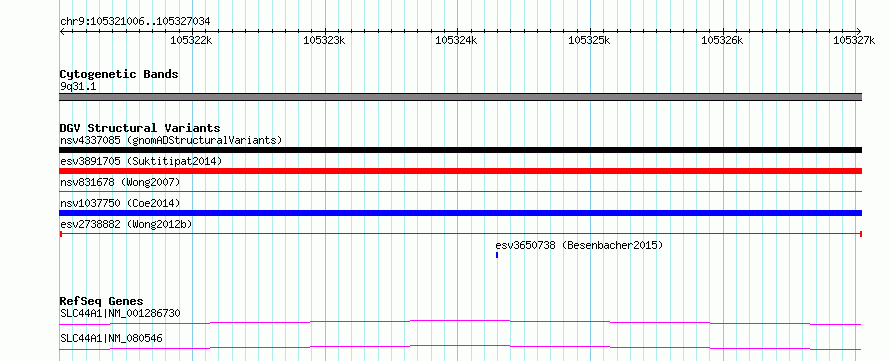Click the SLC44A1|NM_001286730 gene label

click(120, 313)
